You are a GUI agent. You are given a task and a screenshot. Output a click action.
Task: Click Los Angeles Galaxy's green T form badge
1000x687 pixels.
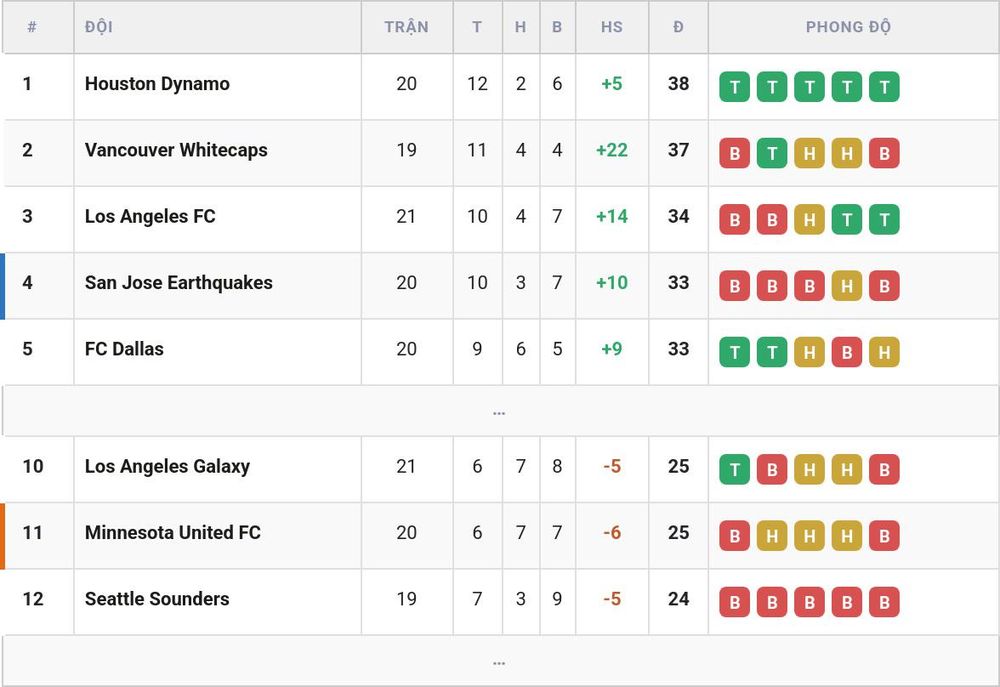point(735,469)
